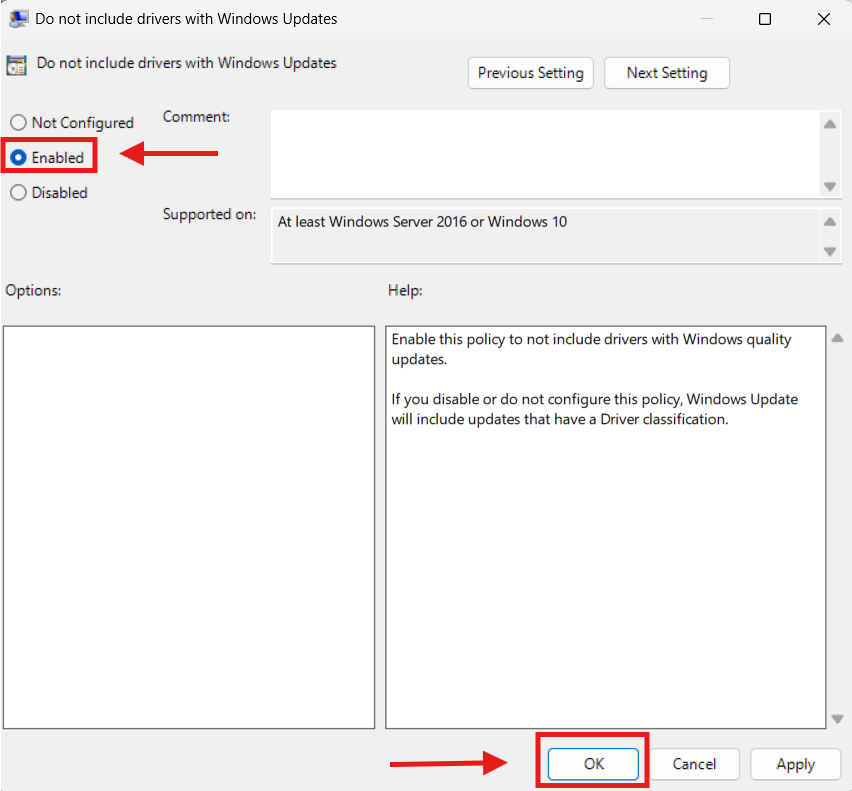852x791 pixels.
Task: Apply the policy changes
Action: [795, 764]
